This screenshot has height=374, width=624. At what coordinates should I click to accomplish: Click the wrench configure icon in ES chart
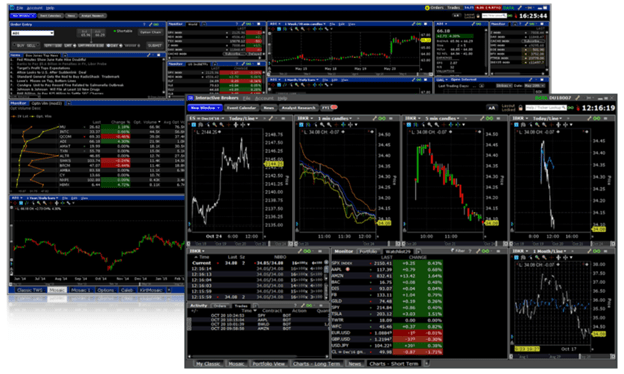click(x=271, y=119)
